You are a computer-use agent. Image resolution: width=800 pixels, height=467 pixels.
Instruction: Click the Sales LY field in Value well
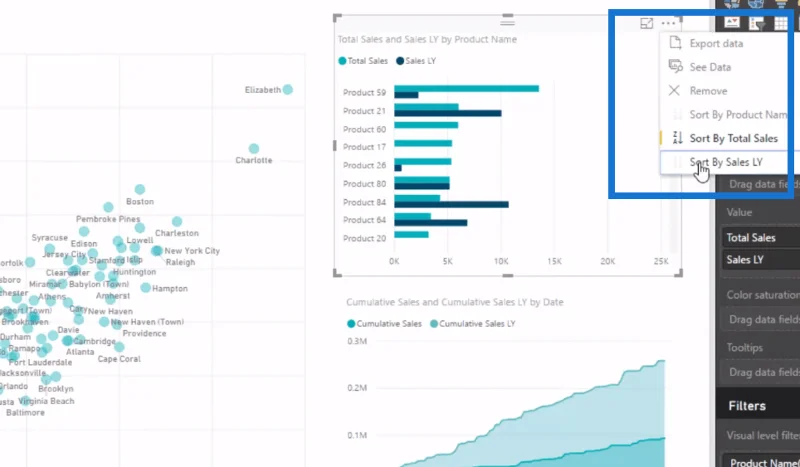[761, 260]
